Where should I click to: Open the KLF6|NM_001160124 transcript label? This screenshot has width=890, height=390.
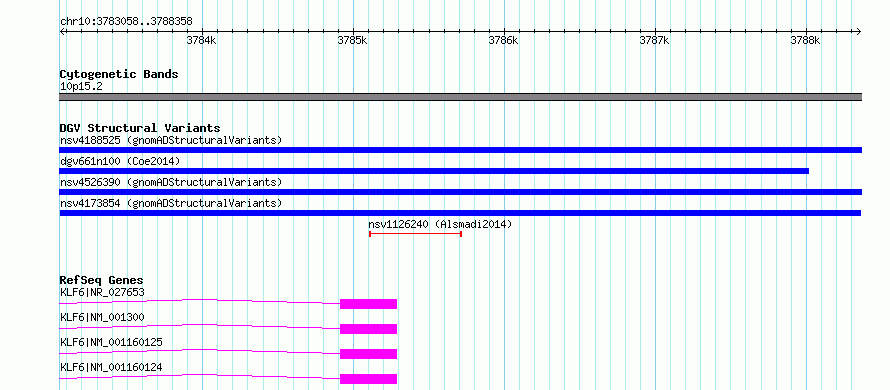pyautogui.click(x=111, y=367)
